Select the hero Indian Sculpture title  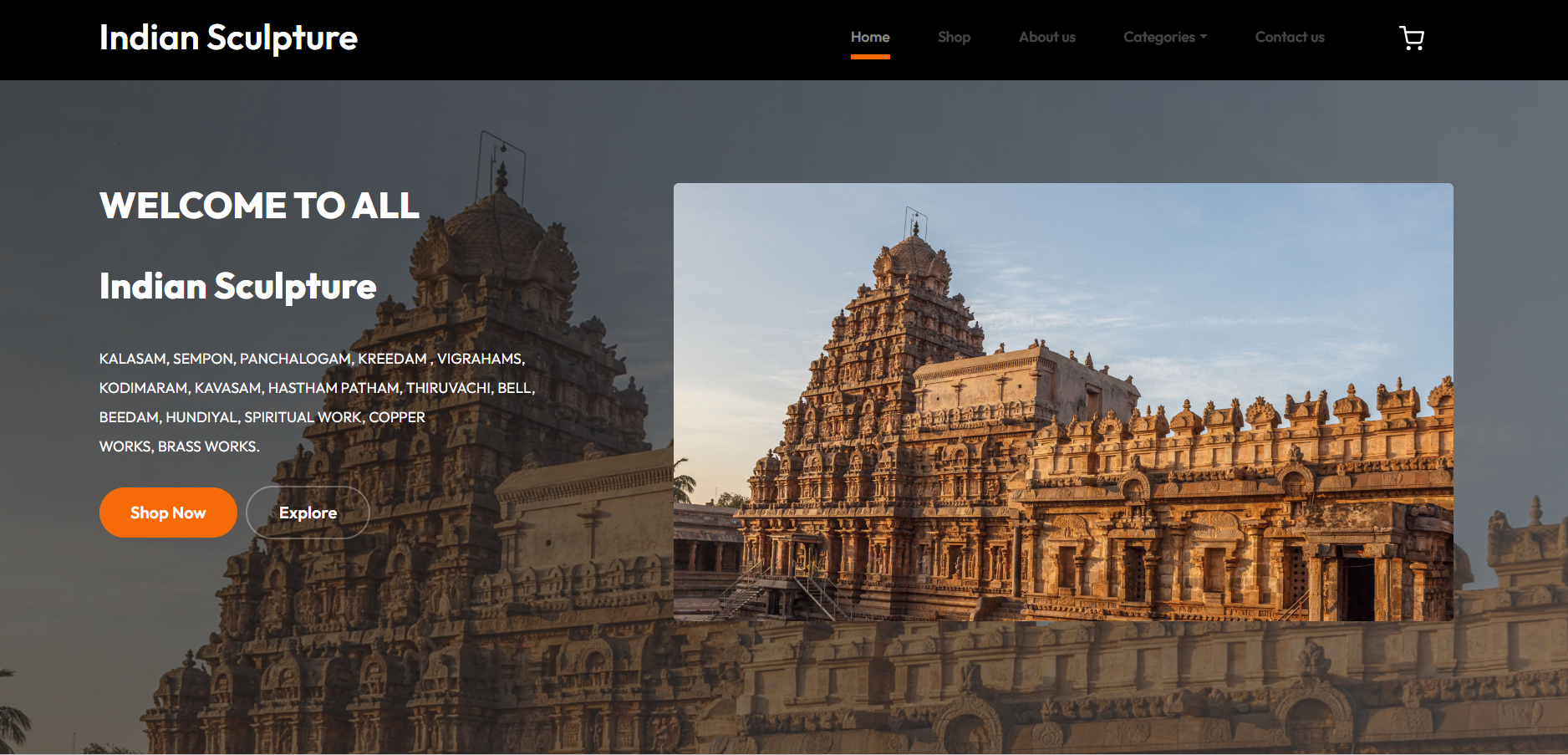click(x=237, y=286)
